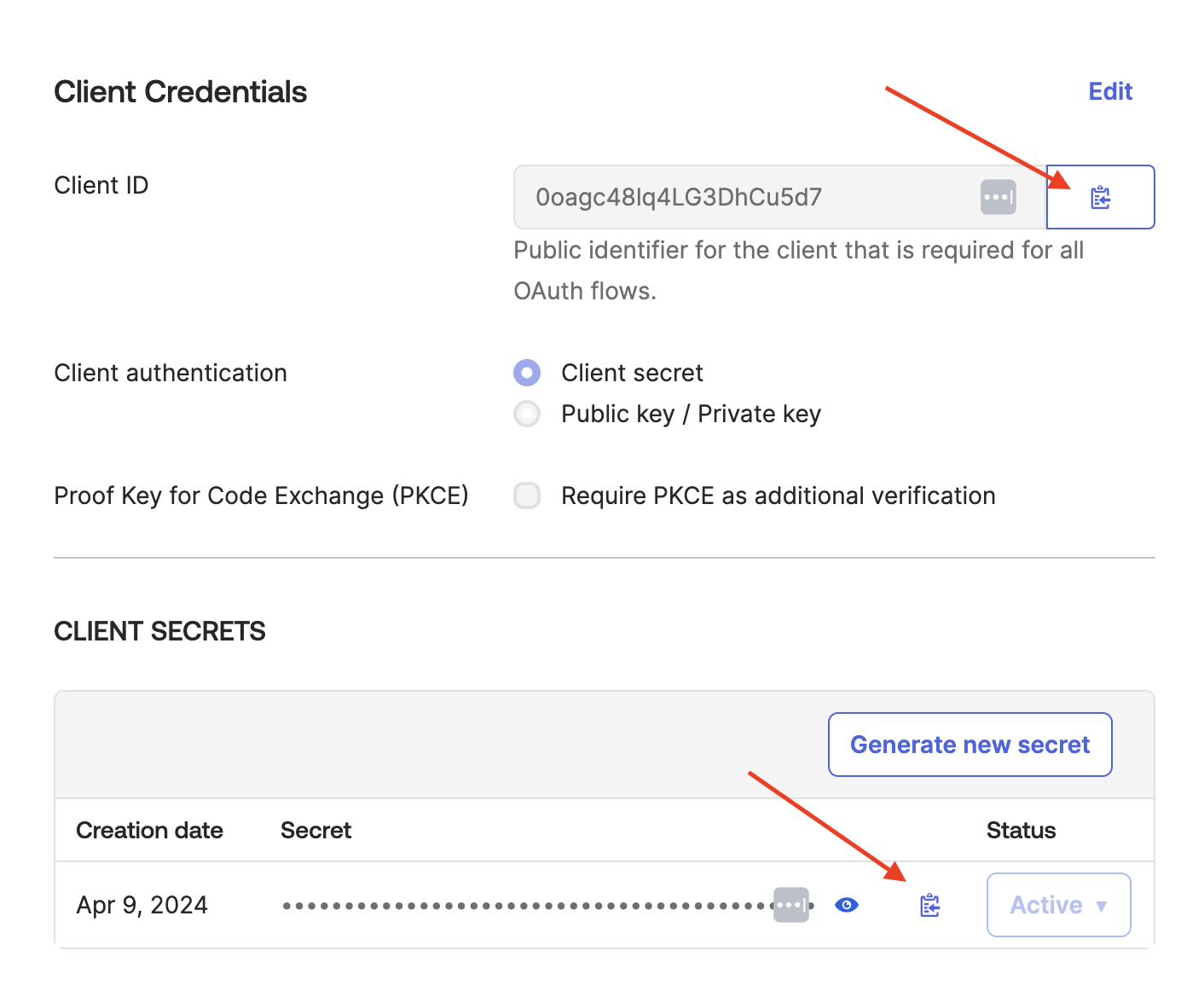Screen dimensions: 1204x991
Task: Copy the client secret to clipboard
Action: 929,905
